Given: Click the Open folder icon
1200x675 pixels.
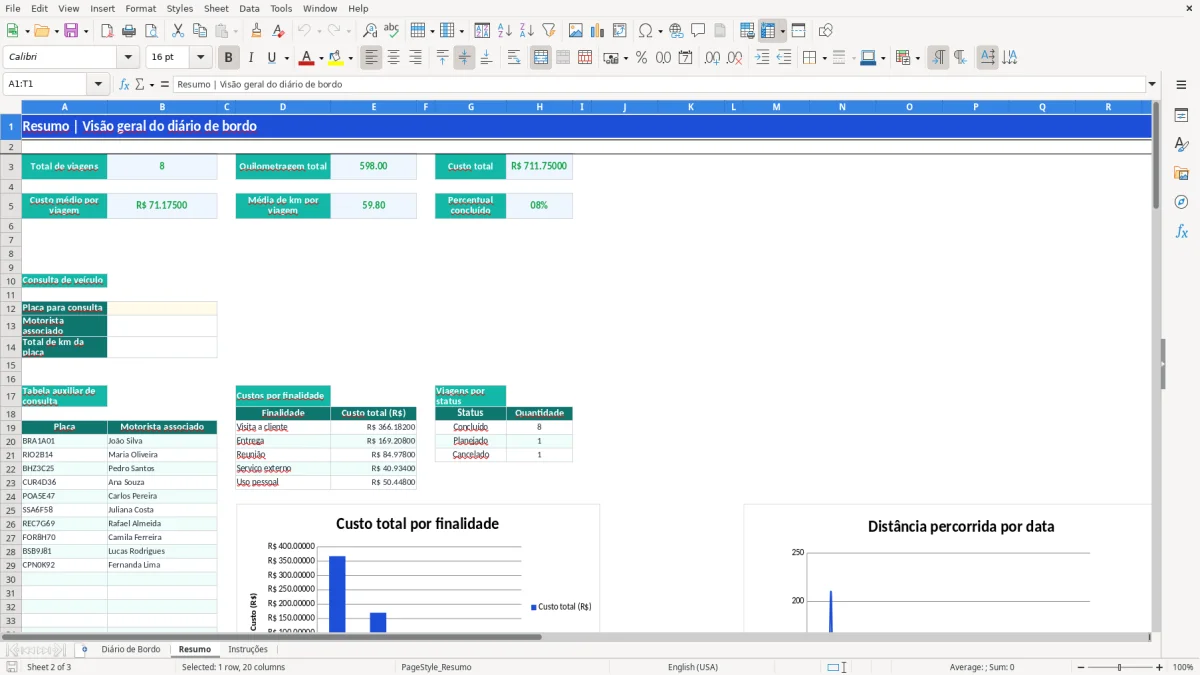Looking at the screenshot, I should [41, 31].
